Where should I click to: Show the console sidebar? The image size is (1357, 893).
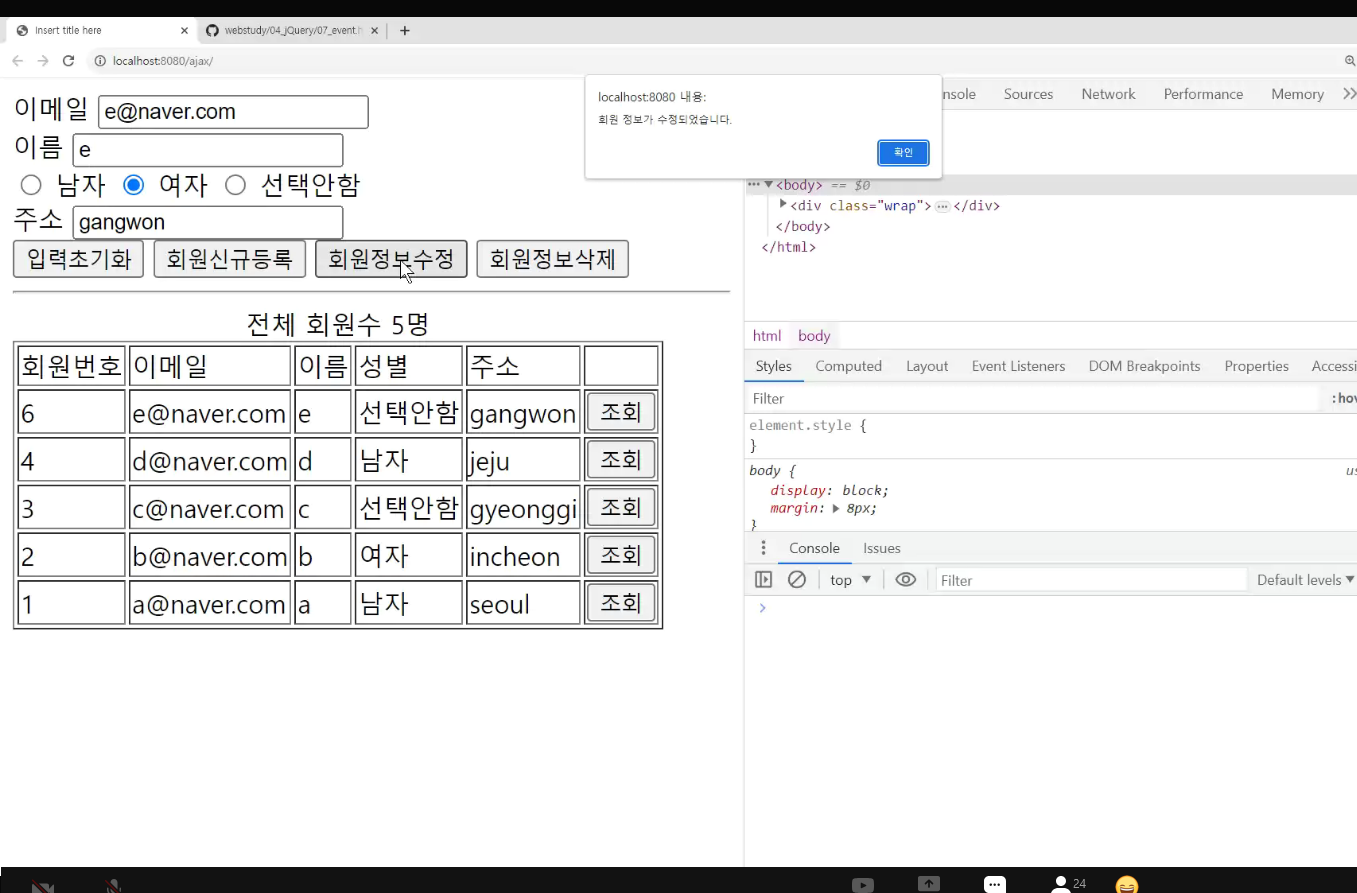[x=763, y=580]
